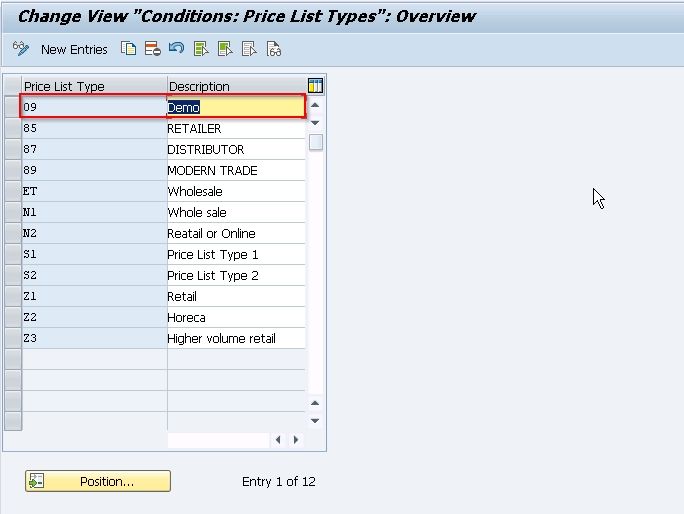Click the Display/Change toggle glasses-pencil icon
The image size is (684, 514).
tap(21, 48)
